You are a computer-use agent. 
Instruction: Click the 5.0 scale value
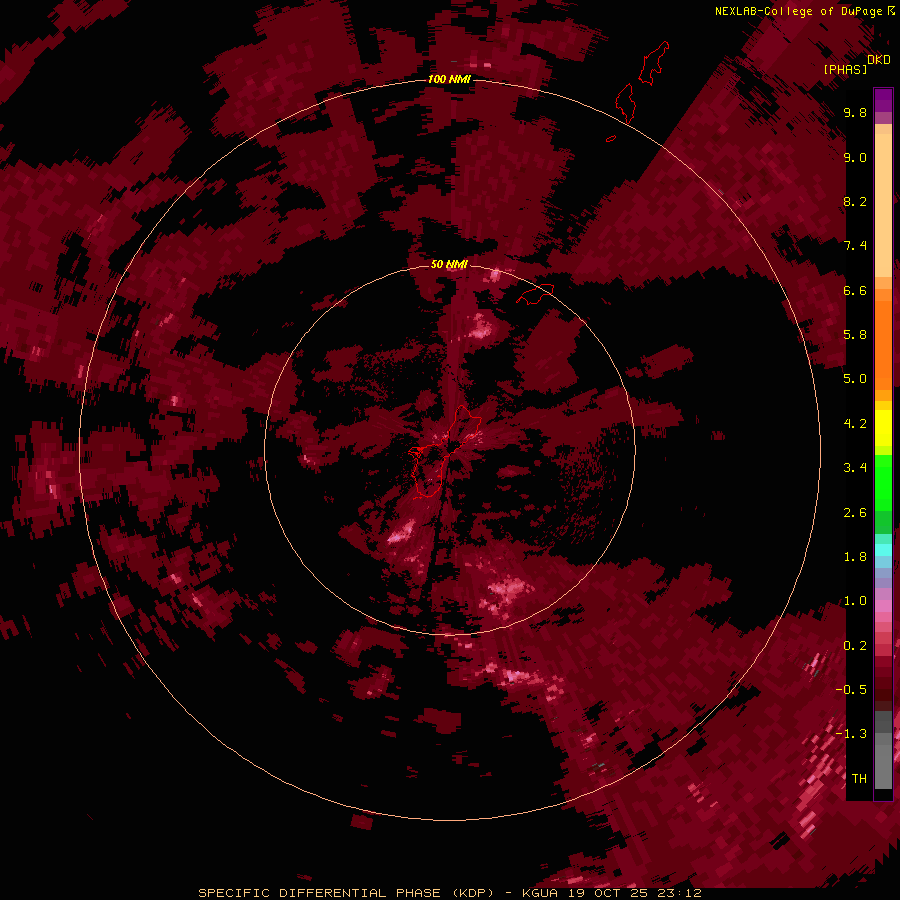coord(855,379)
